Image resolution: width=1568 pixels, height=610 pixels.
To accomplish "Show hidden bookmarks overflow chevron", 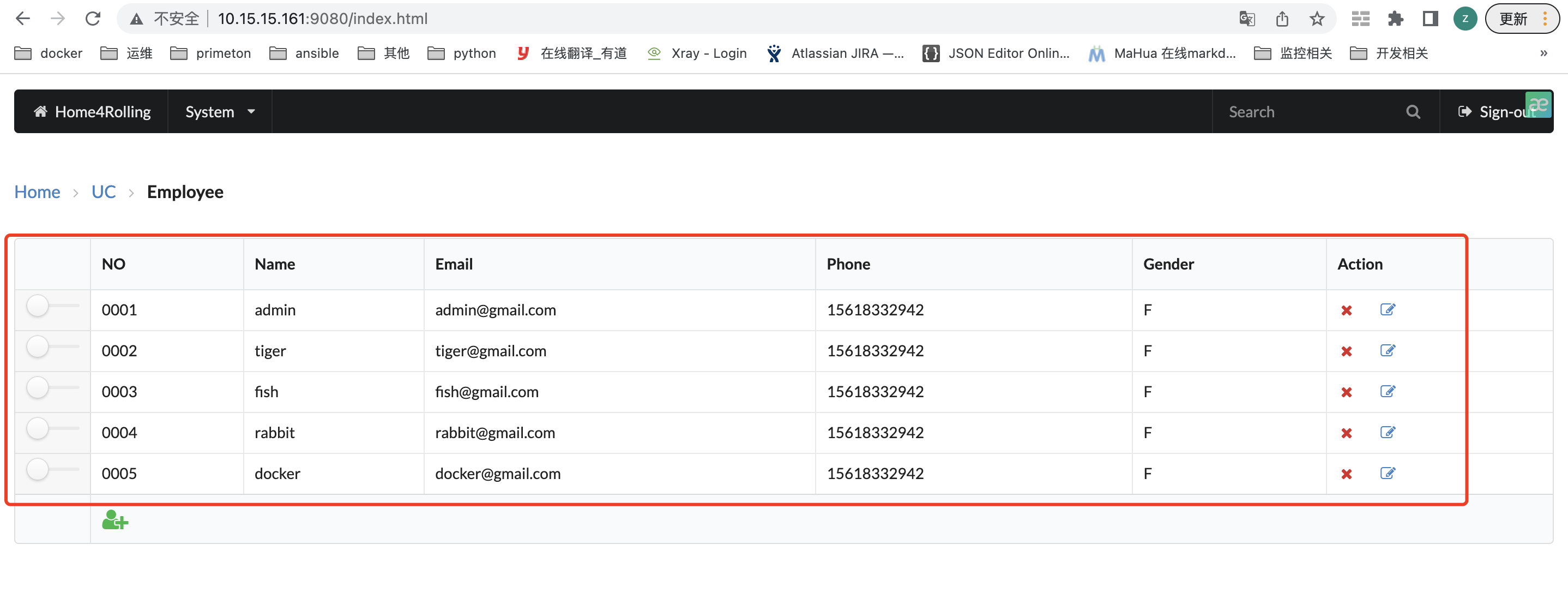I will (1543, 53).
